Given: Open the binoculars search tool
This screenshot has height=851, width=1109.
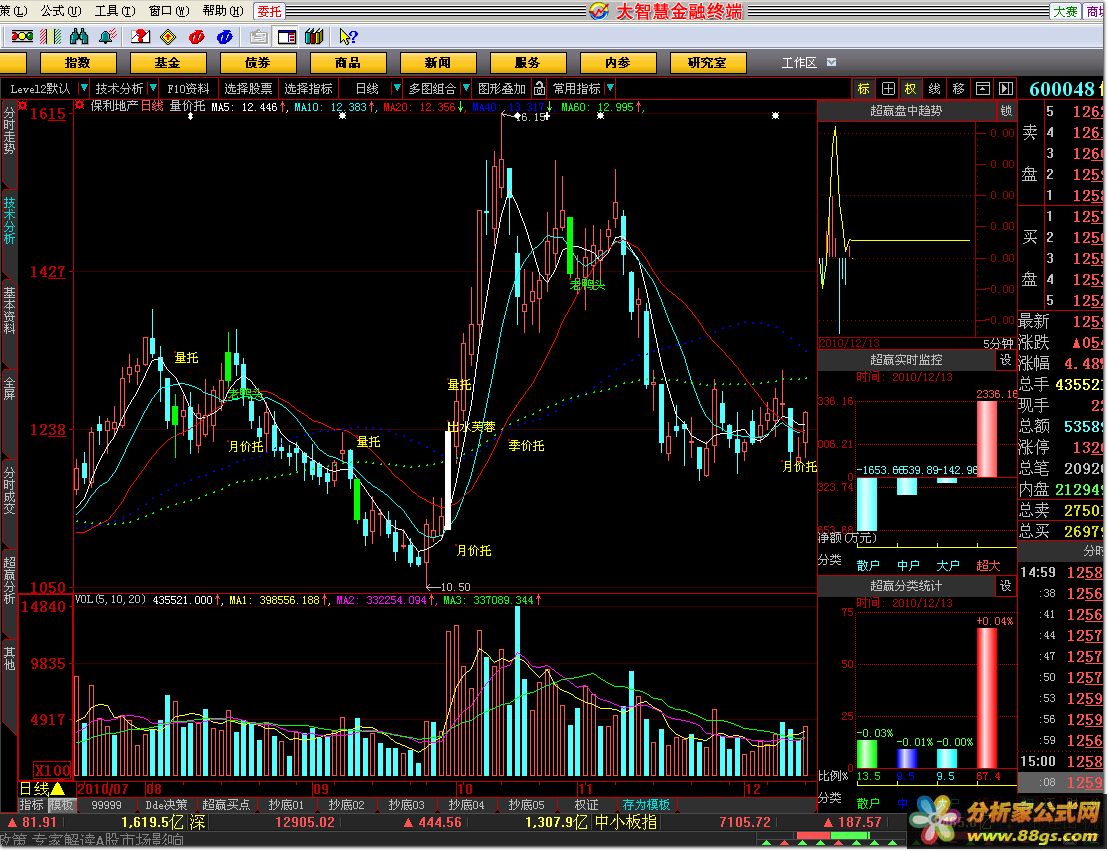Looking at the screenshot, I should (x=79, y=36).
